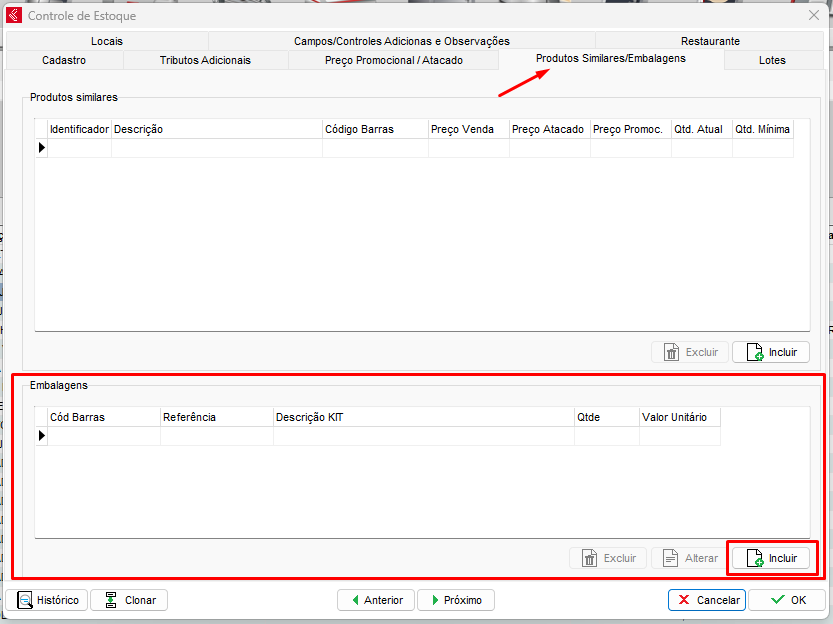Click the Clonar copy icon

pos(109,600)
